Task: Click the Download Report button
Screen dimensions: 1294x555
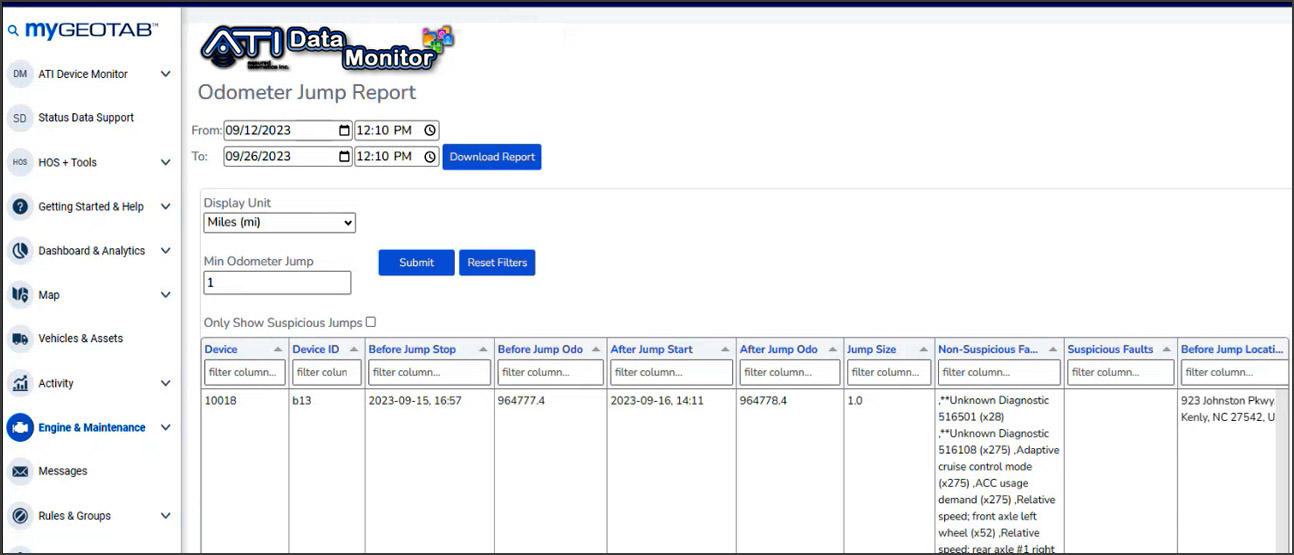Action: click(492, 157)
